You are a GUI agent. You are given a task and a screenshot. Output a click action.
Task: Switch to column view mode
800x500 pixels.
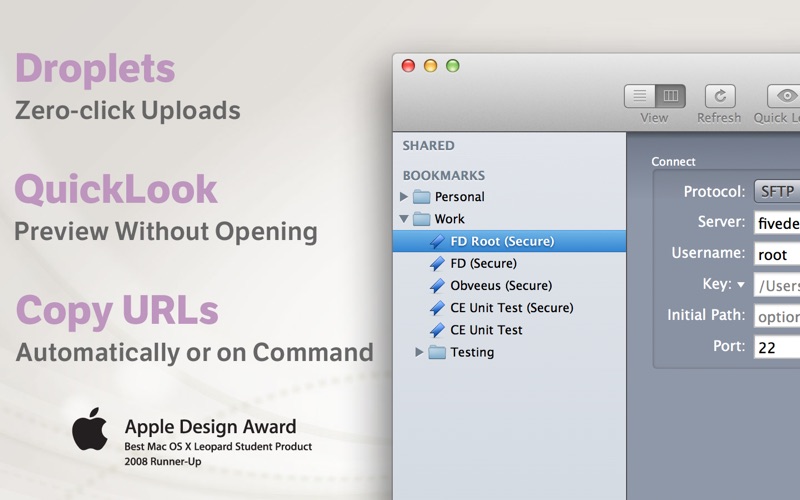670,96
